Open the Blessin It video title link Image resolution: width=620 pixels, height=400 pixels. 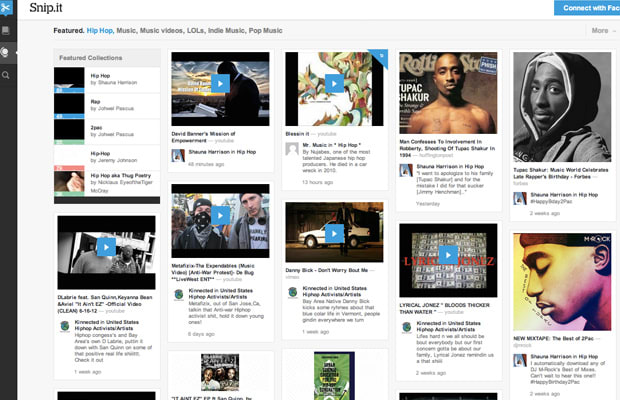click(x=297, y=134)
